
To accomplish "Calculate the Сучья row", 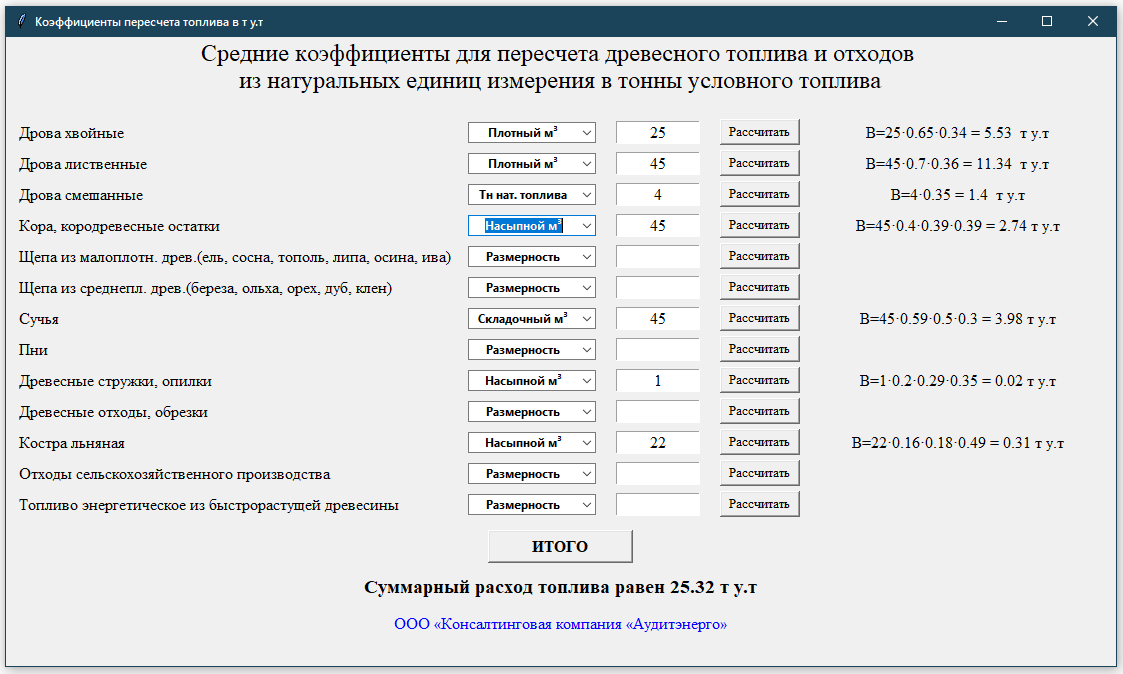I will point(759,319).
